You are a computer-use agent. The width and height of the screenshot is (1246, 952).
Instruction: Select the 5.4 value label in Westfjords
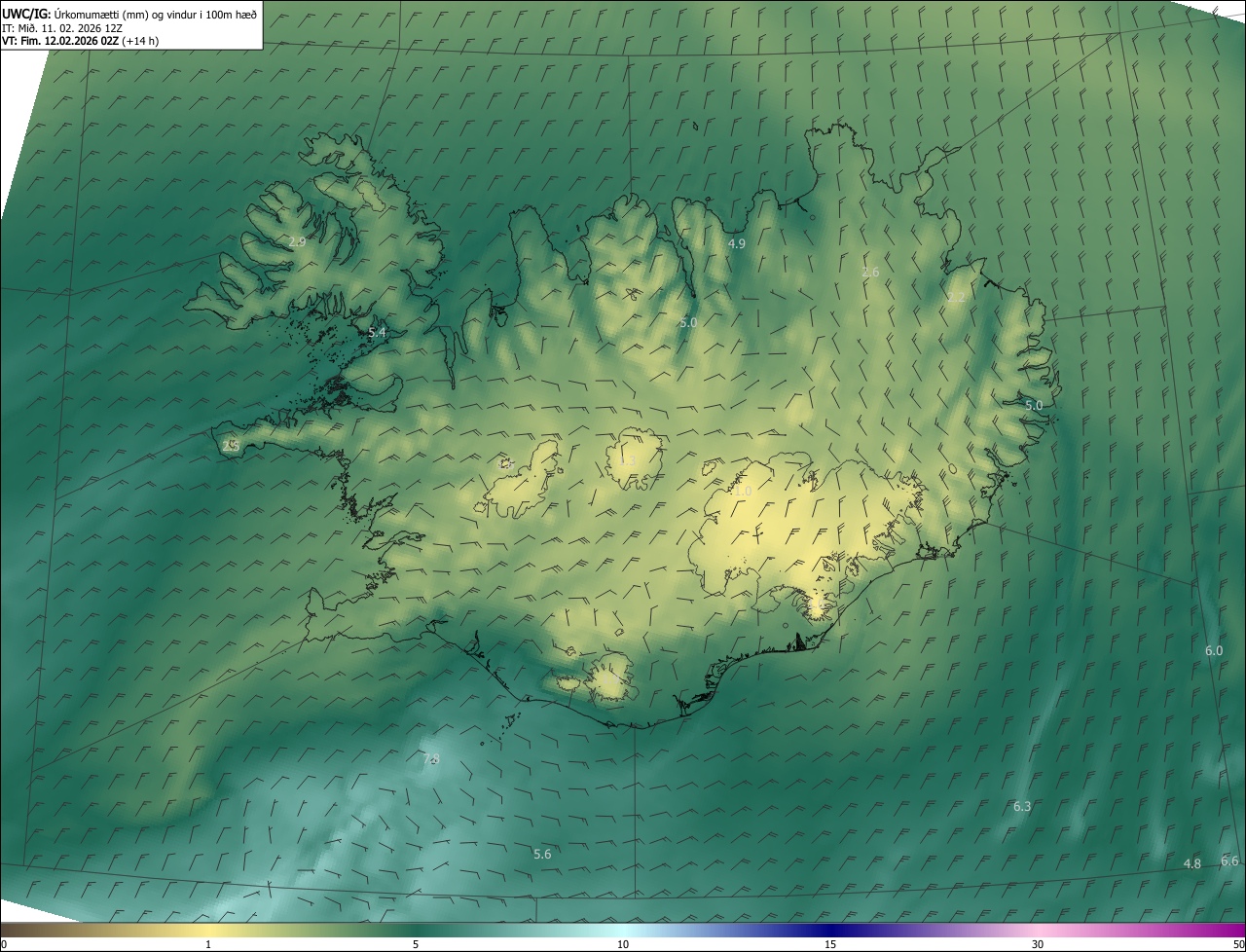click(x=377, y=332)
